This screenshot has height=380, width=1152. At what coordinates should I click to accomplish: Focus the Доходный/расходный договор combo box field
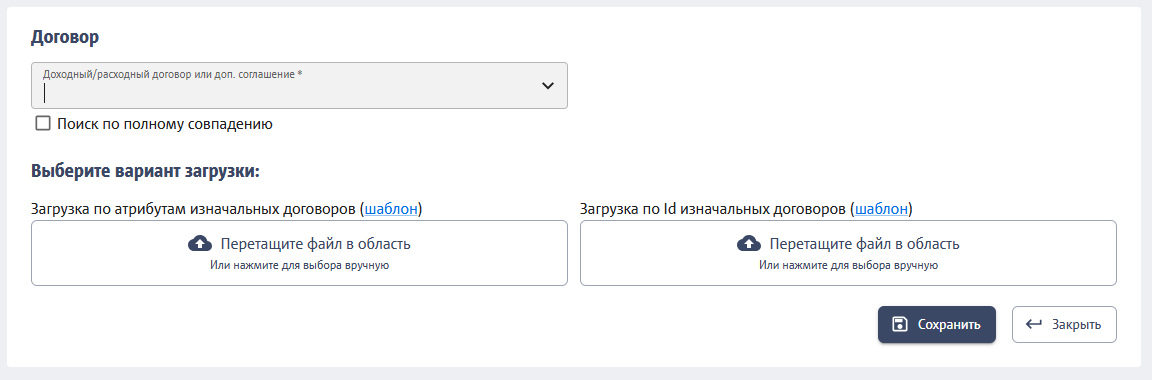coord(299,85)
